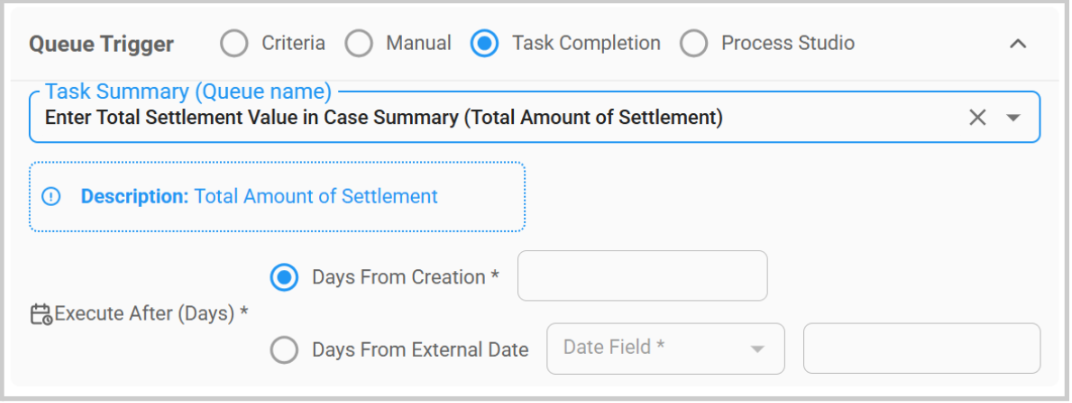Click the Execute After (Days) label
The image size is (1072, 403).
[150, 313]
